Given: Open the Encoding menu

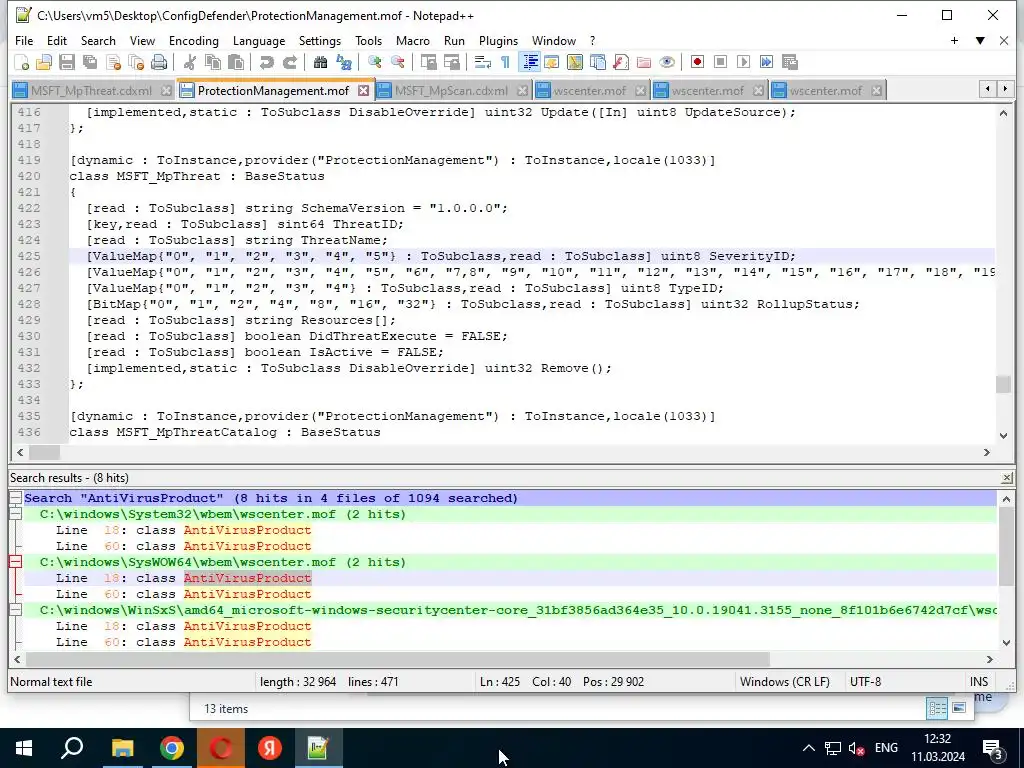Looking at the screenshot, I should (x=193, y=40).
